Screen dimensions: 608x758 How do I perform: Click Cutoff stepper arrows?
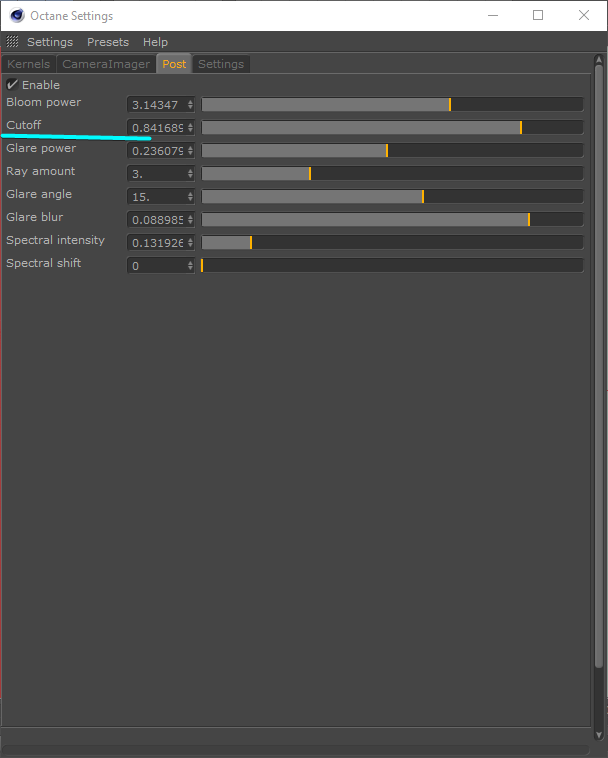(x=190, y=128)
